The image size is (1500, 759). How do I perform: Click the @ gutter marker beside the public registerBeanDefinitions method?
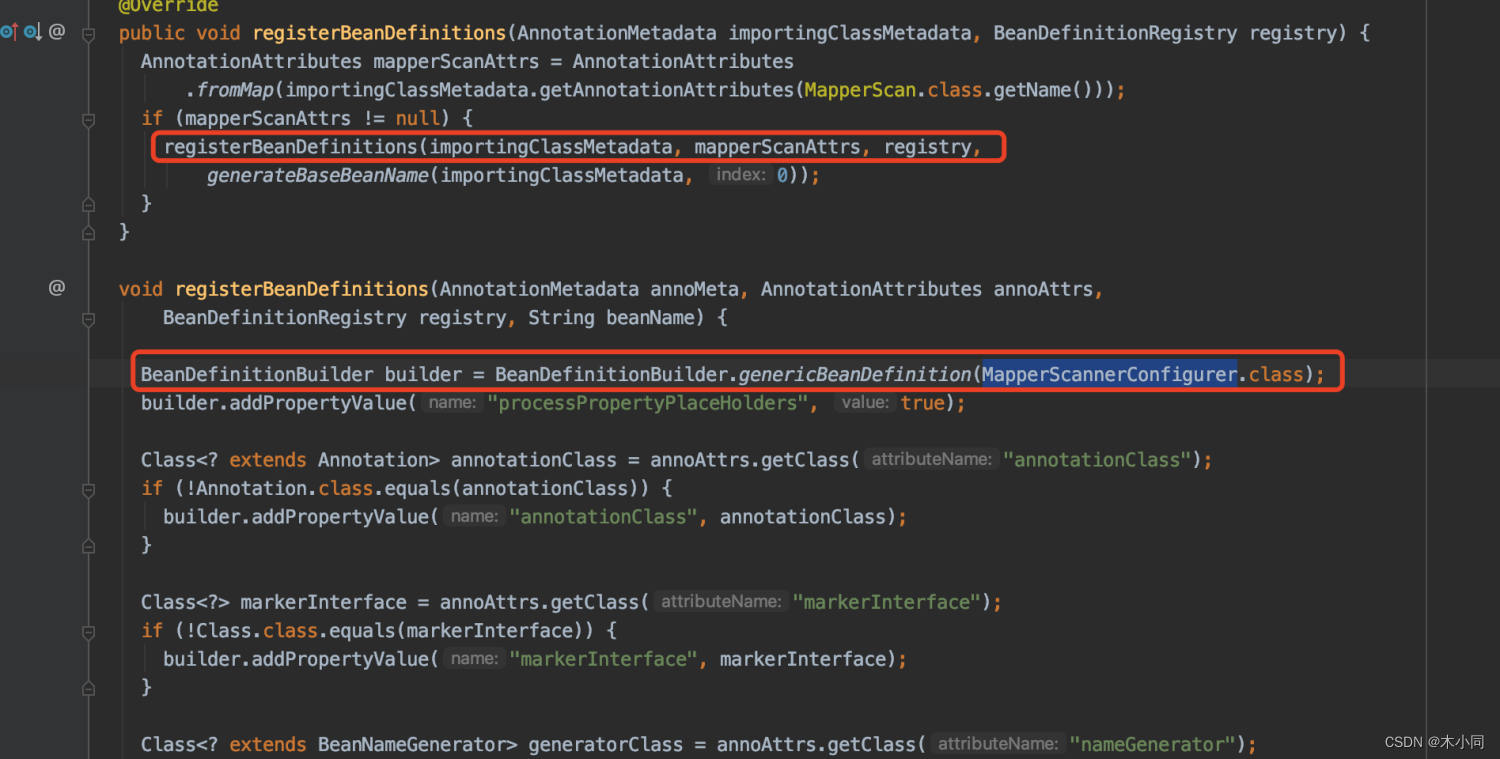[x=57, y=32]
